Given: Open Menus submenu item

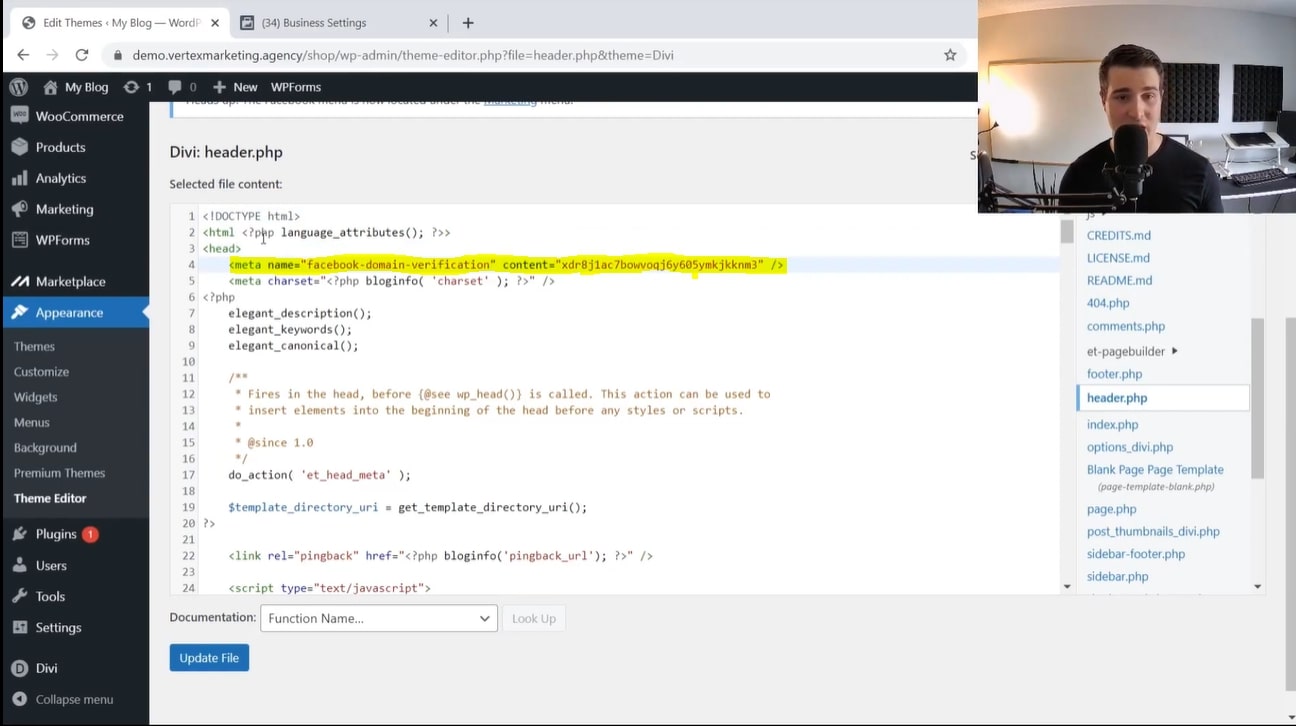Looking at the screenshot, I should click(x=31, y=422).
